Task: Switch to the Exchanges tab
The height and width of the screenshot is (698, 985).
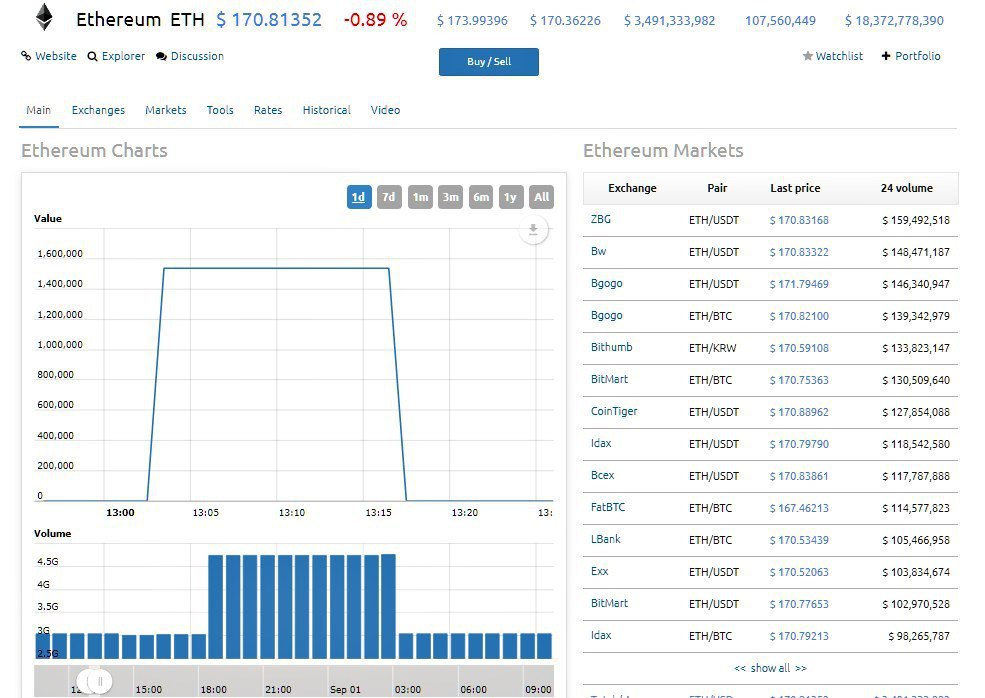Action: (x=98, y=110)
